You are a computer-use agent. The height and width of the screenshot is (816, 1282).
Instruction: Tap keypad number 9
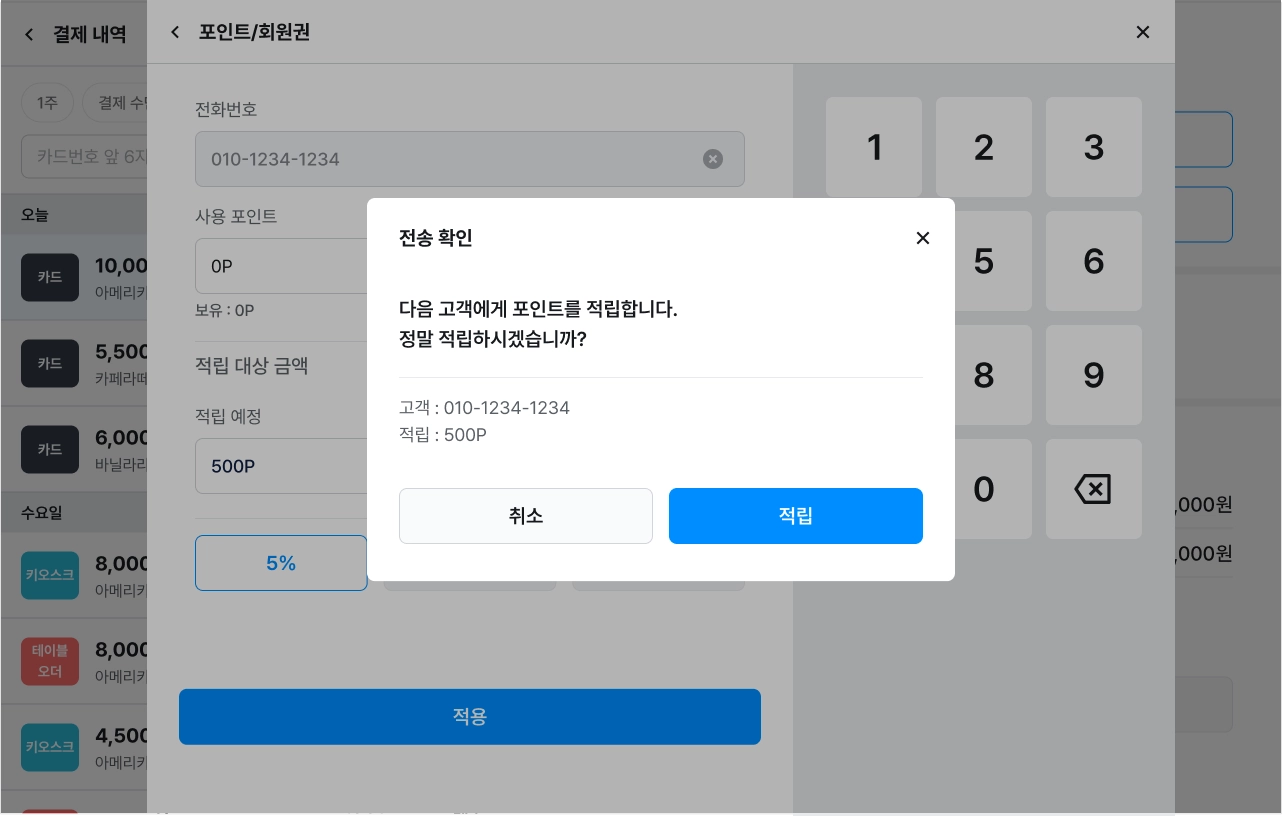(x=1094, y=375)
